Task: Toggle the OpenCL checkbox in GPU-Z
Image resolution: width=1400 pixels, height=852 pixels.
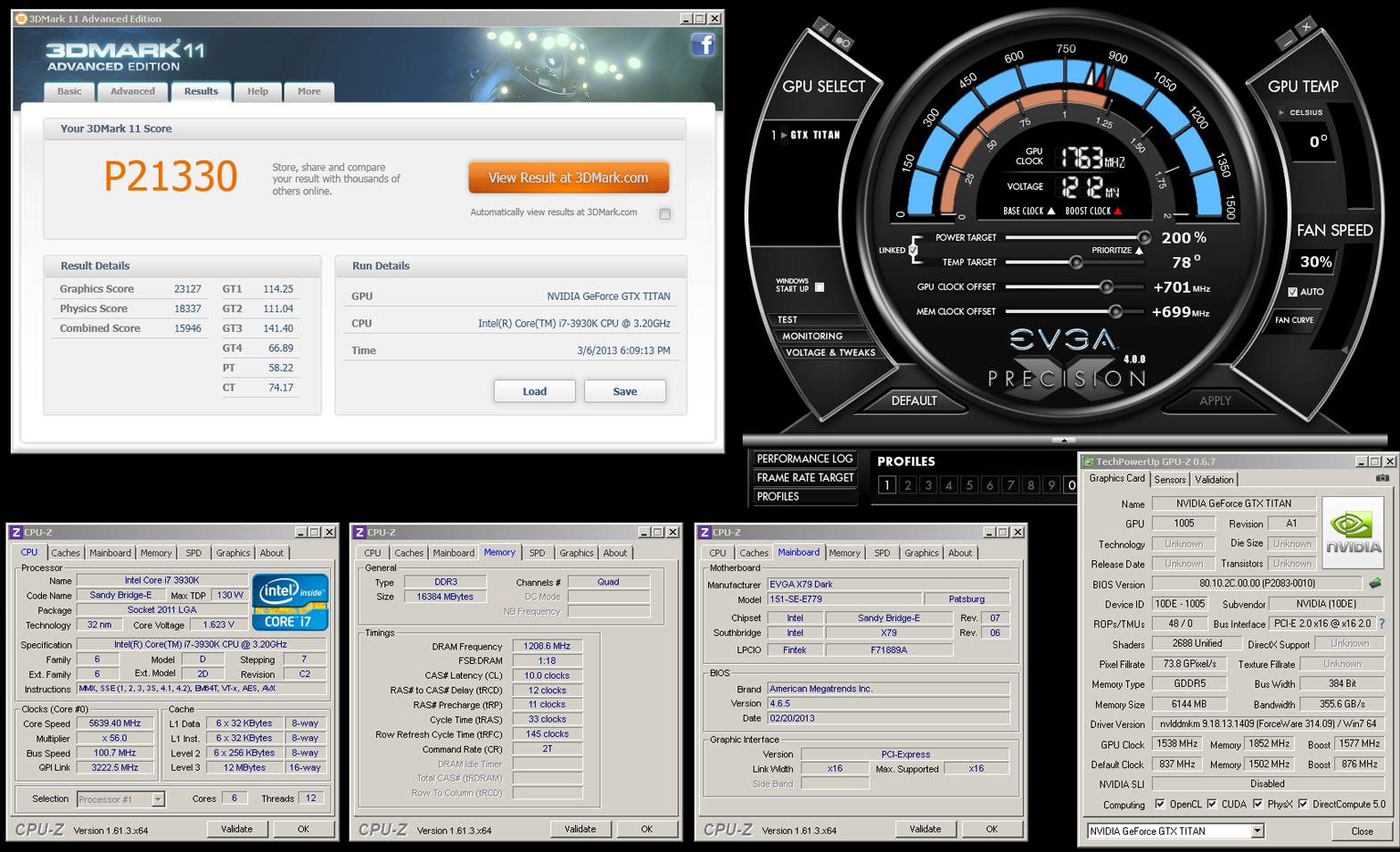Action: (1159, 804)
